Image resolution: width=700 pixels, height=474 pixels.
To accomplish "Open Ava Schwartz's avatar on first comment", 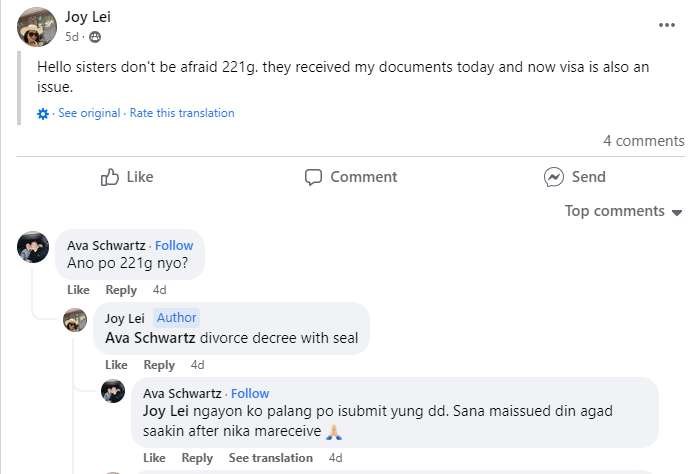I will [x=33, y=246].
